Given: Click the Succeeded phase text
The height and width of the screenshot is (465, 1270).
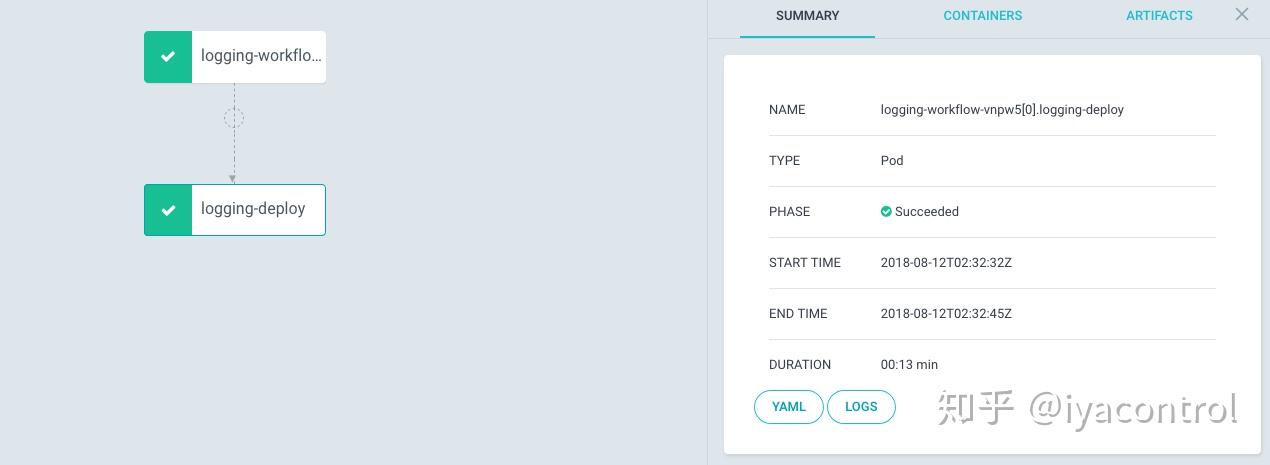Looking at the screenshot, I should point(927,212).
